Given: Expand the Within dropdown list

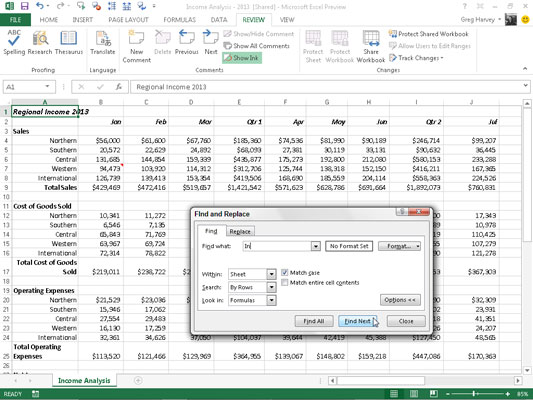Looking at the screenshot, I should 271,274.
